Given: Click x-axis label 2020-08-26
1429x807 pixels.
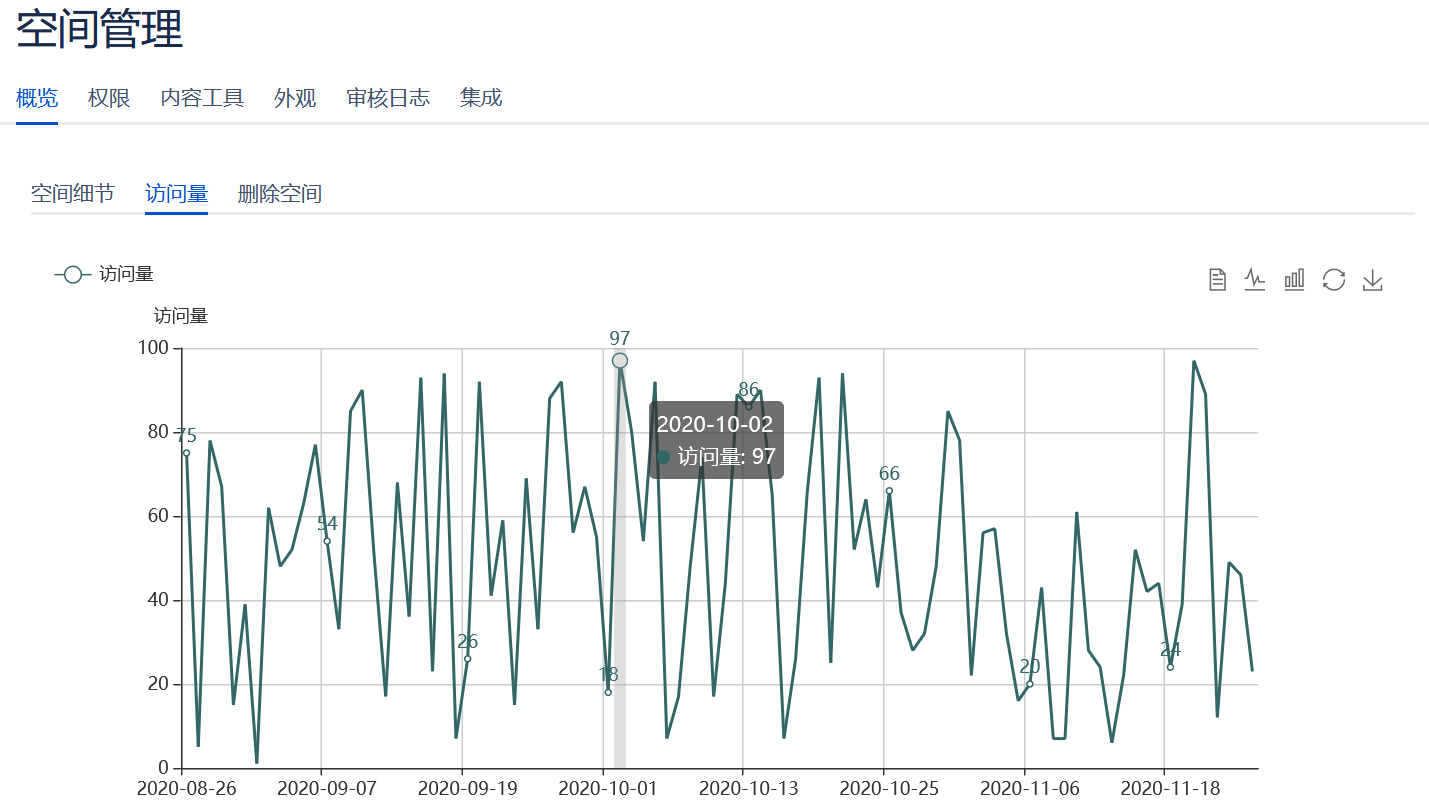Looking at the screenshot, I should (186, 788).
